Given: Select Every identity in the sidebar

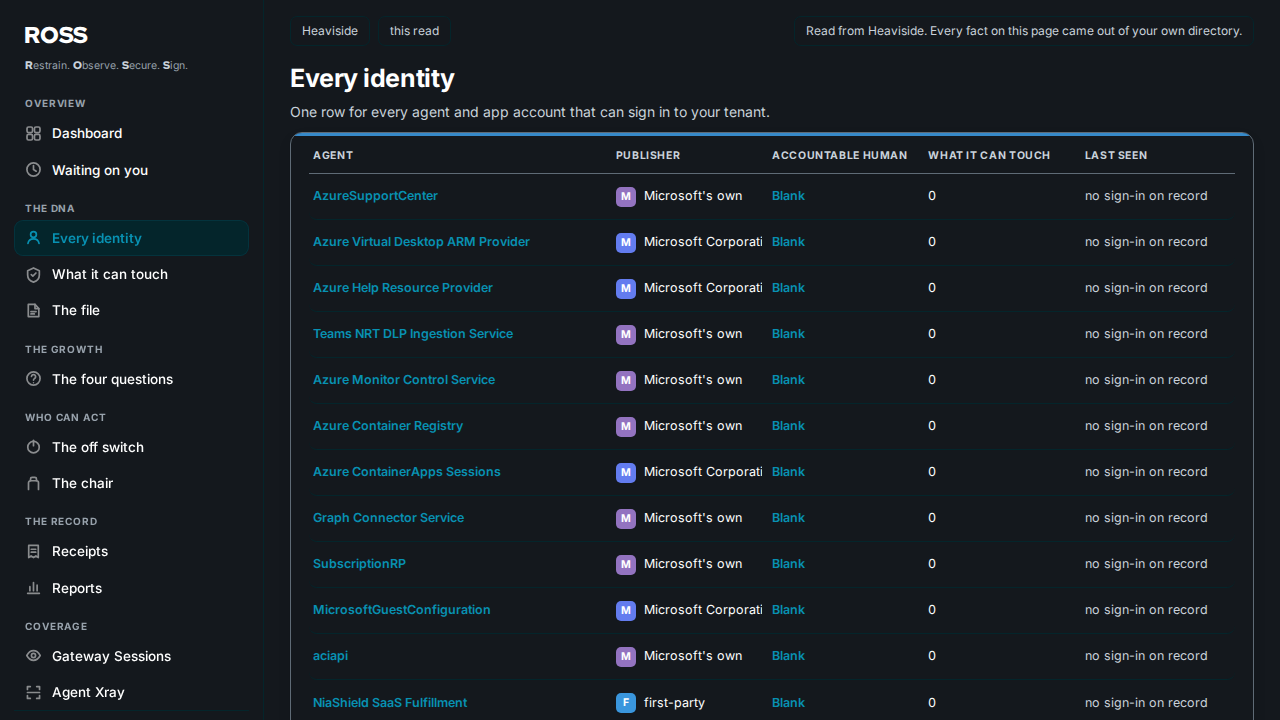Looking at the screenshot, I should 131,238.
